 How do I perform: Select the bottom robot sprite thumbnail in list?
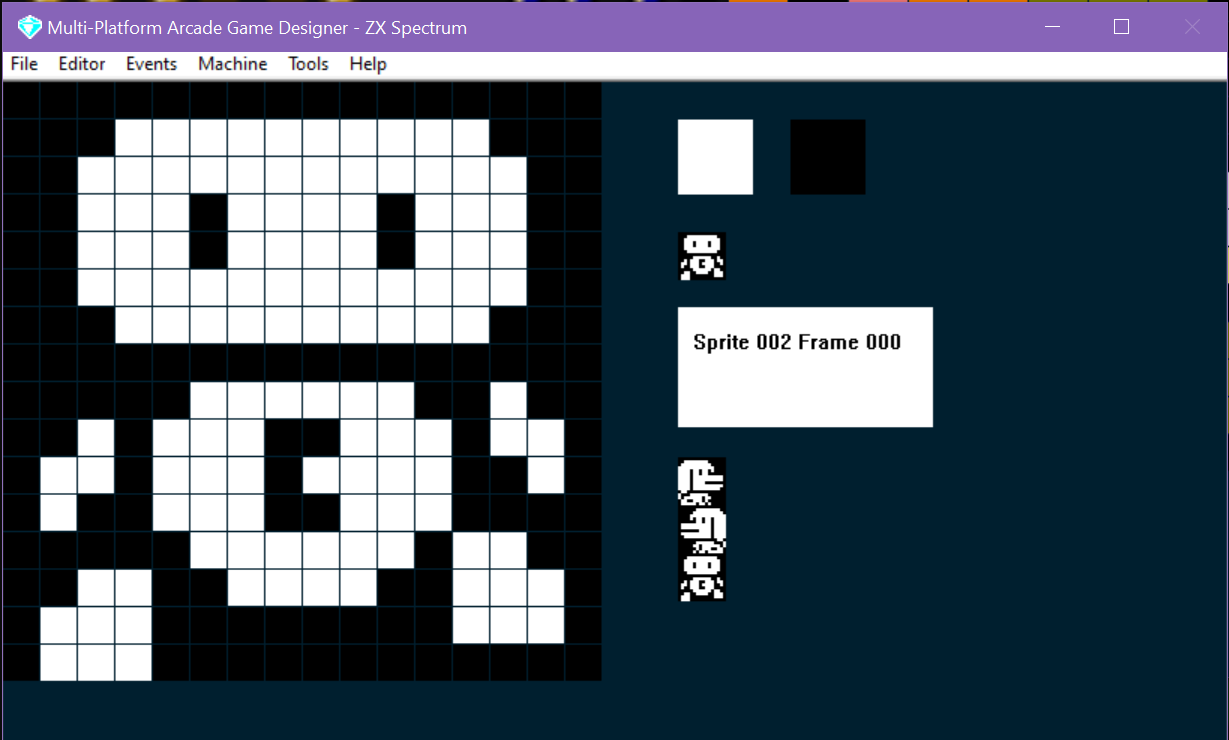point(702,578)
